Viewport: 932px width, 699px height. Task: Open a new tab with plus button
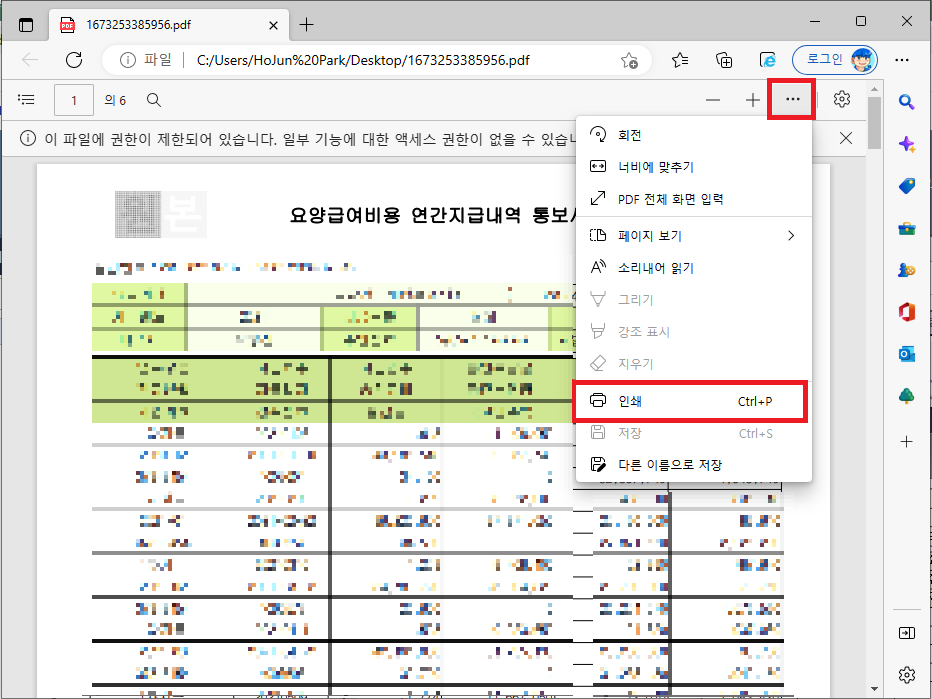coord(306,25)
